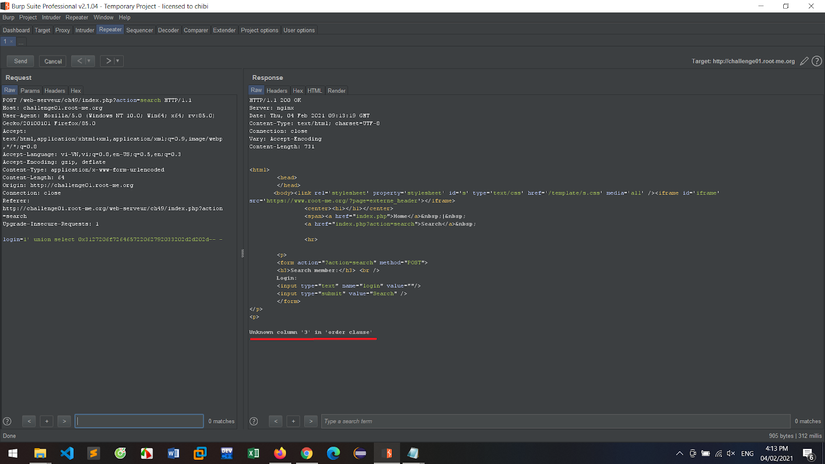Viewport: 825px width, 464px height.
Task: Open Firefox from the taskbar
Action: coord(280,453)
